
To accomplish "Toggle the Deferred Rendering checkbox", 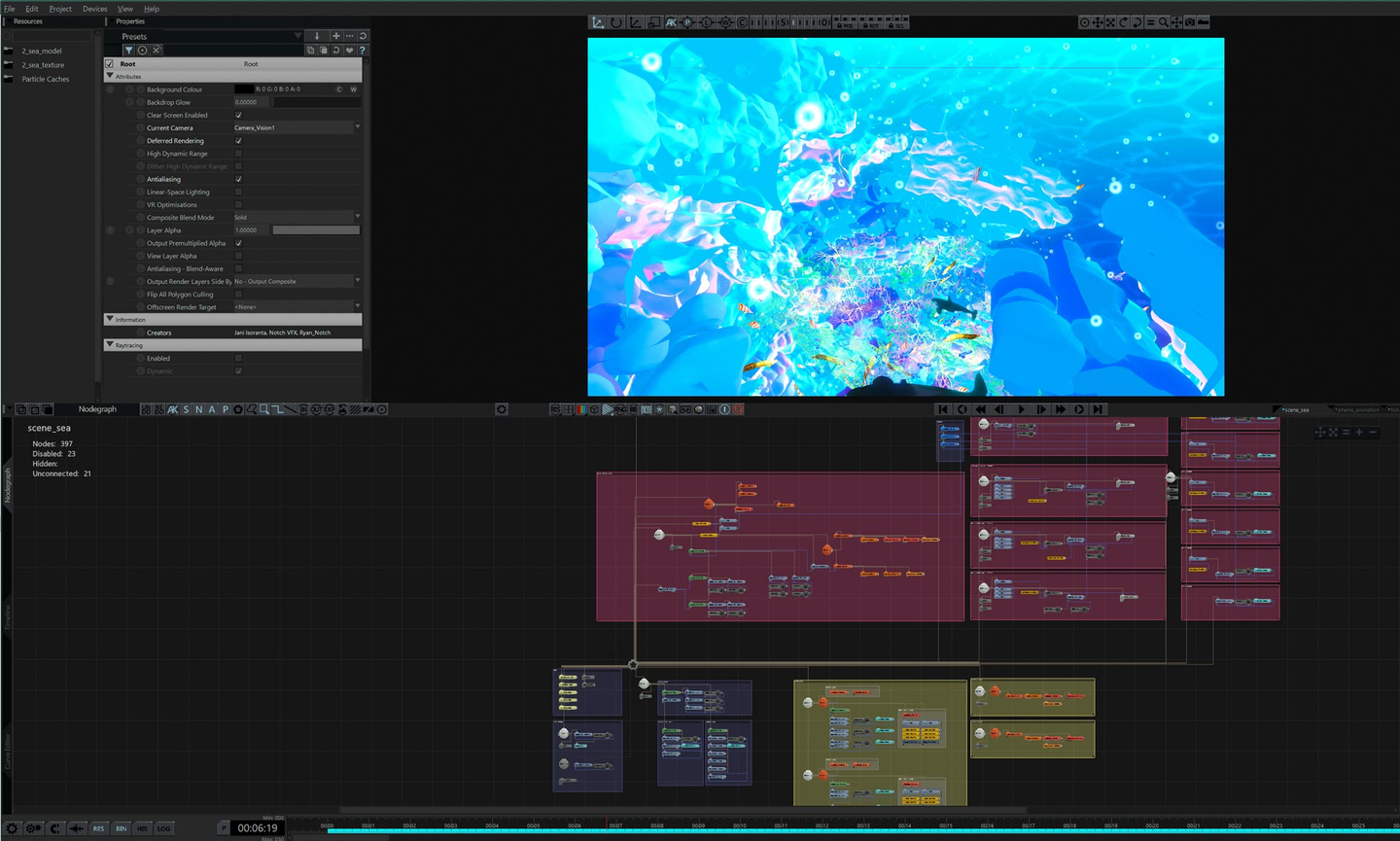I will coord(238,141).
